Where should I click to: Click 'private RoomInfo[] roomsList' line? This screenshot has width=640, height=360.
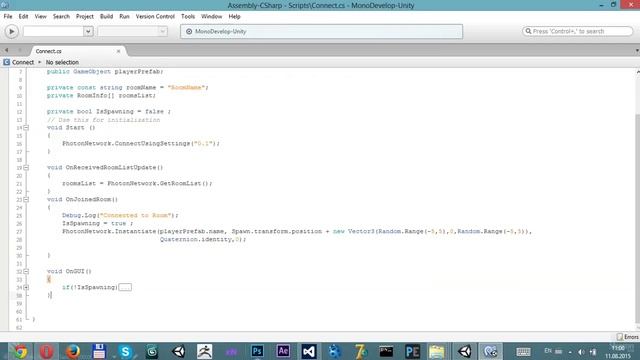101,96
